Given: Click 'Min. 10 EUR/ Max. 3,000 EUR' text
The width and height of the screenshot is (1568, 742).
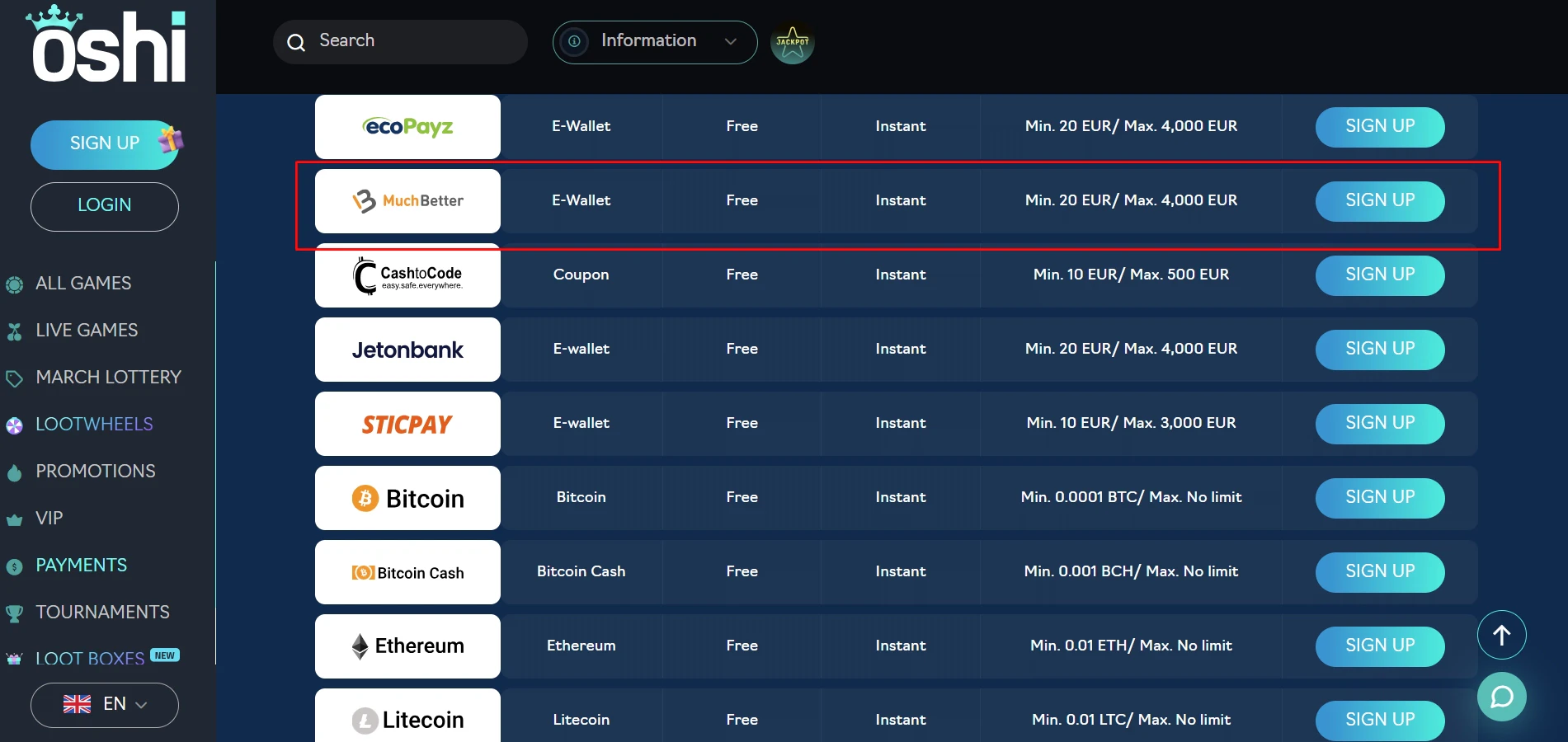Looking at the screenshot, I should [1131, 423].
